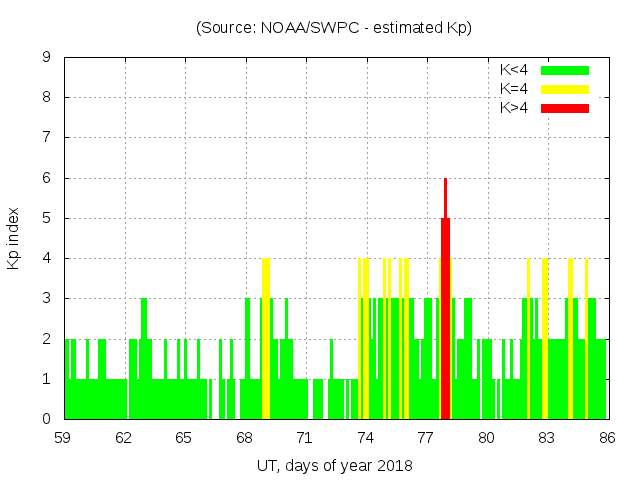640x480 pixels.
Task: Click the green K<4 legend swatch
Action: click(x=565, y=70)
